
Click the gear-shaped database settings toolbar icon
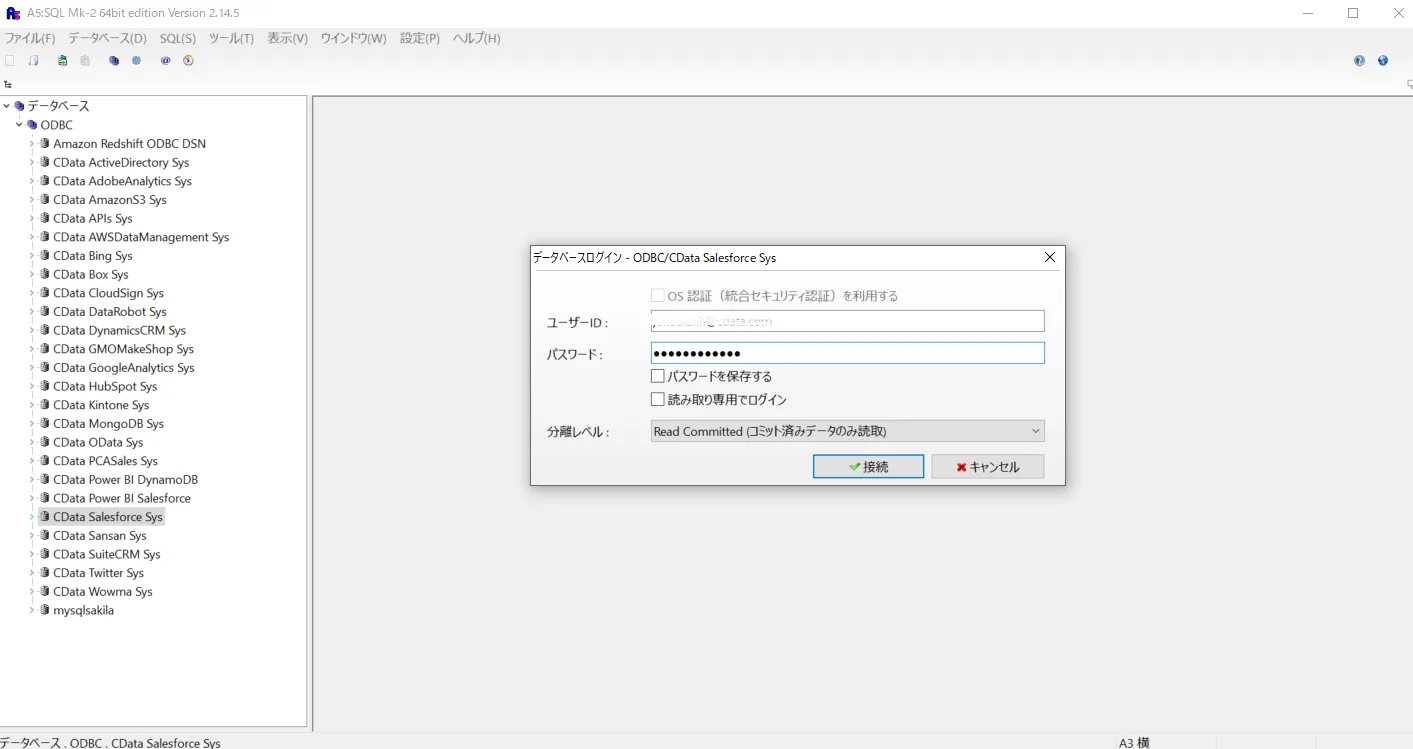click(x=136, y=60)
